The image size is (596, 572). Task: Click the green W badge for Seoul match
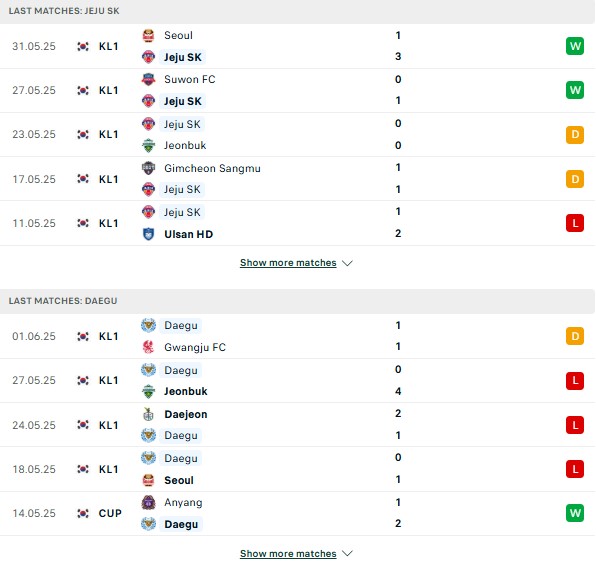coord(575,46)
